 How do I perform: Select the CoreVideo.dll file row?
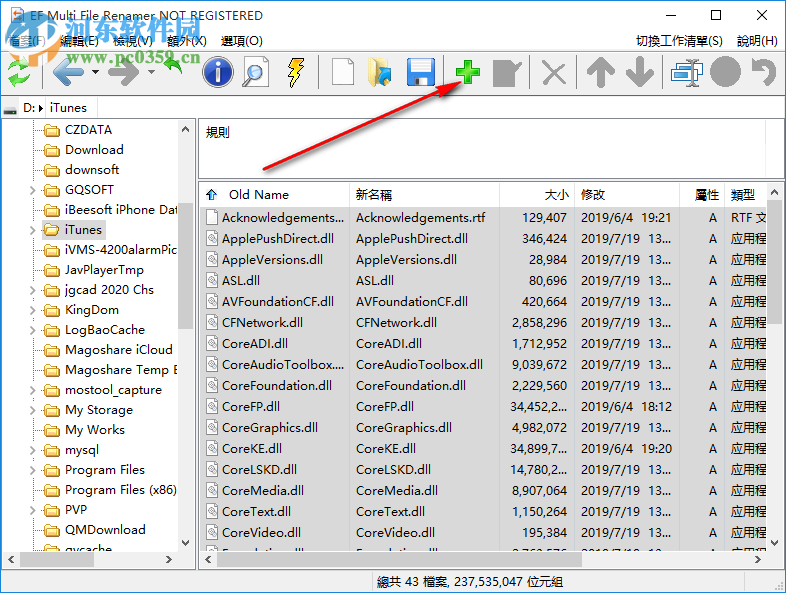pyautogui.click(x=483, y=532)
